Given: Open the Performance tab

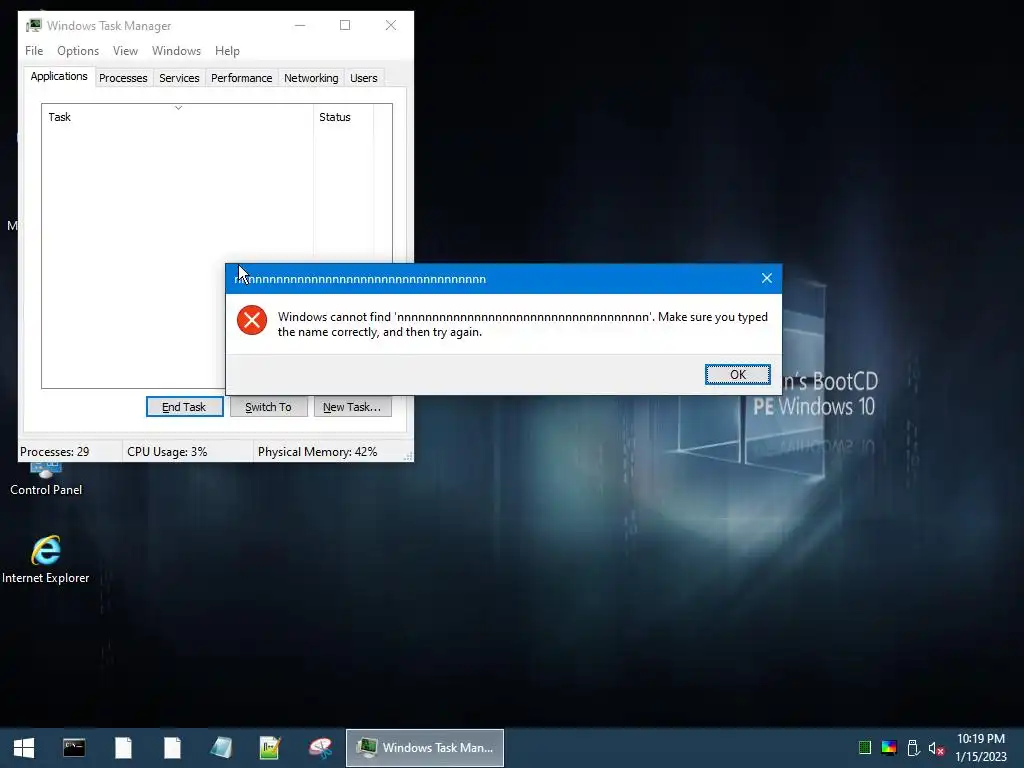Looking at the screenshot, I should click(241, 78).
